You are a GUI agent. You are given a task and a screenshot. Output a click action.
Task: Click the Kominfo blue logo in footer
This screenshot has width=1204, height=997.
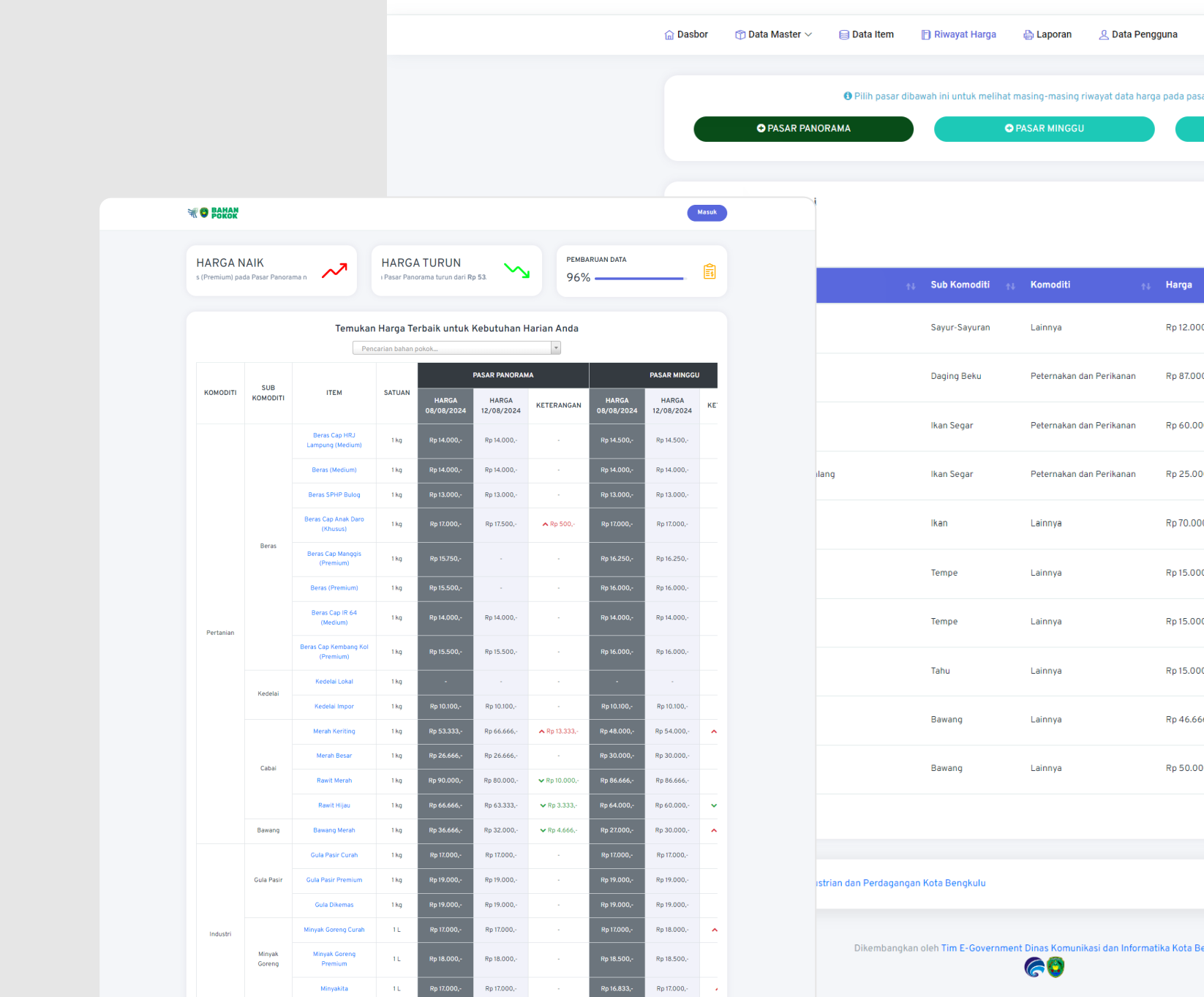pyautogui.click(x=1034, y=968)
